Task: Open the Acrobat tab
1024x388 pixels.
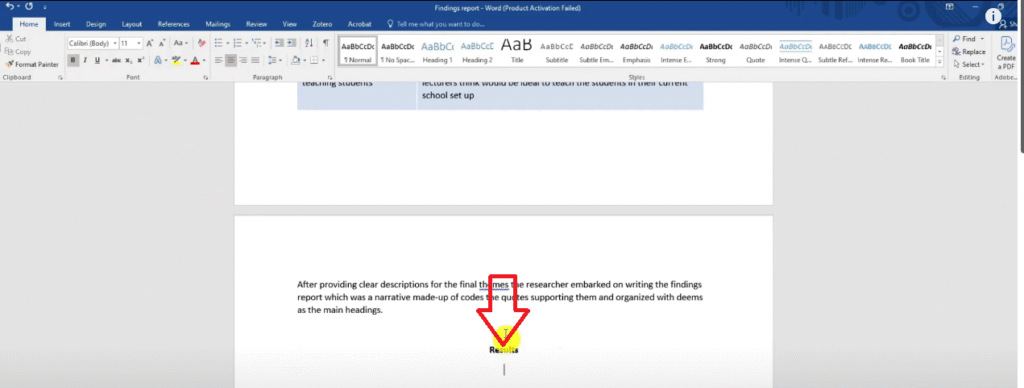Action: (x=359, y=24)
